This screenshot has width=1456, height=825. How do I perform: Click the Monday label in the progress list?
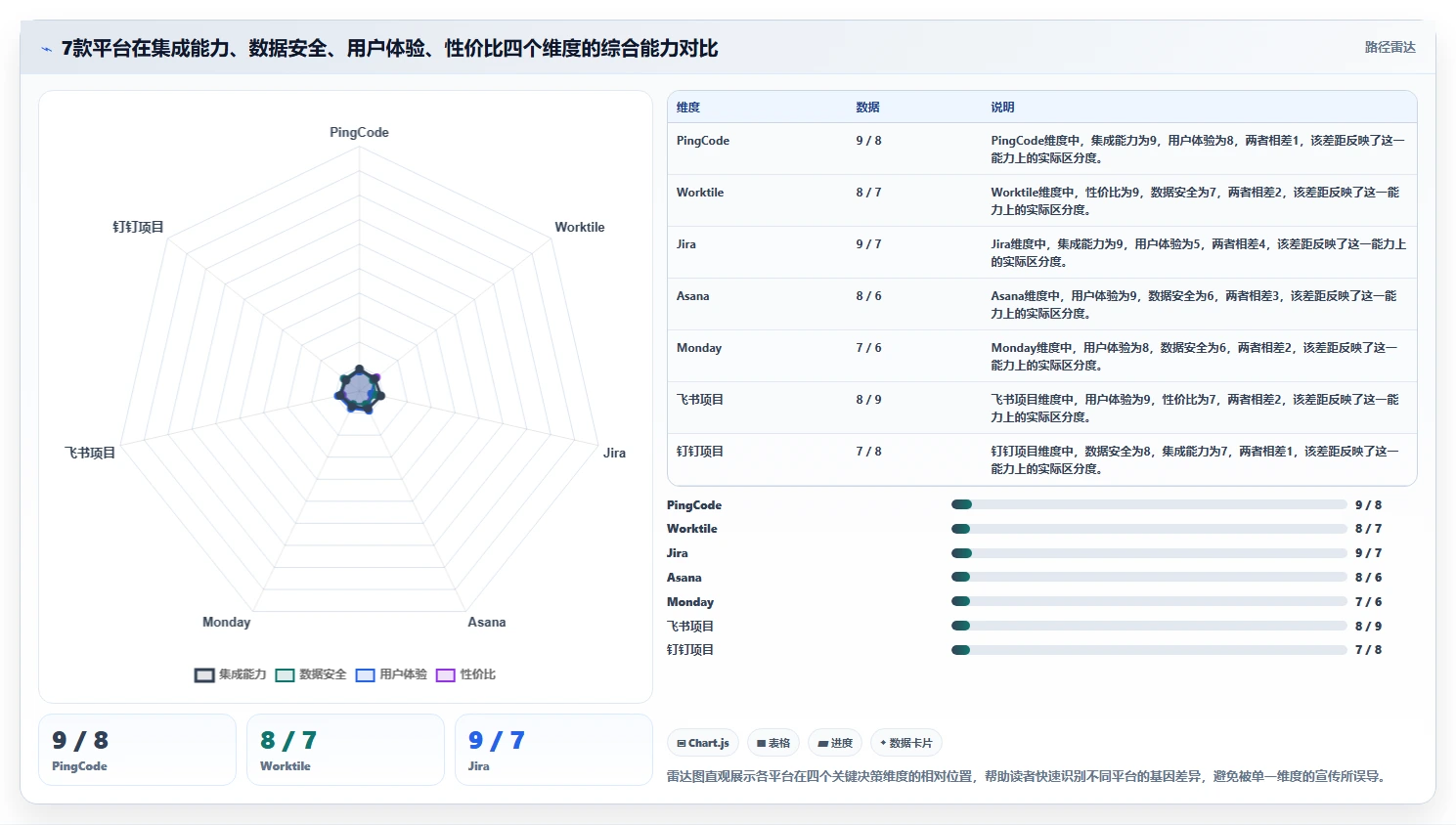690,602
